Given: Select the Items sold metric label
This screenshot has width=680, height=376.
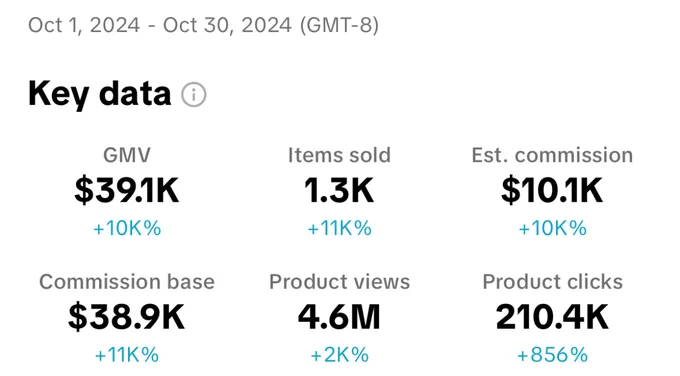Looking at the screenshot, I should click(339, 155).
